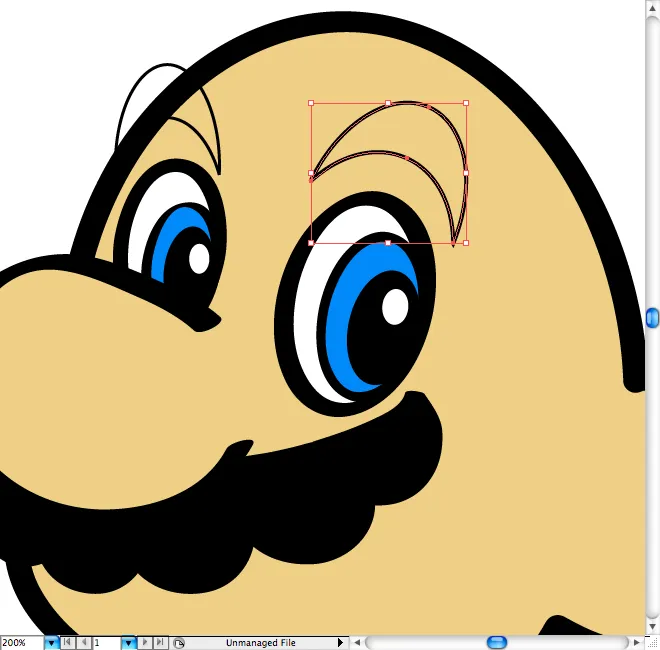The width and height of the screenshot is (660, 650).
Task: Click the horizontal scrollbar right arrow
Action: tap(636, 643)
